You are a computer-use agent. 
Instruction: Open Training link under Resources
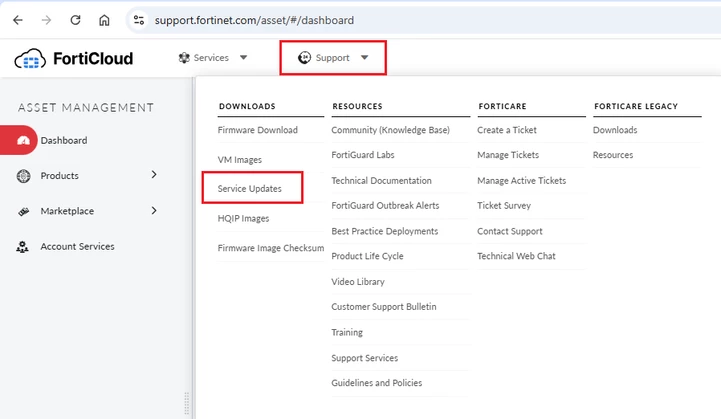347,333
